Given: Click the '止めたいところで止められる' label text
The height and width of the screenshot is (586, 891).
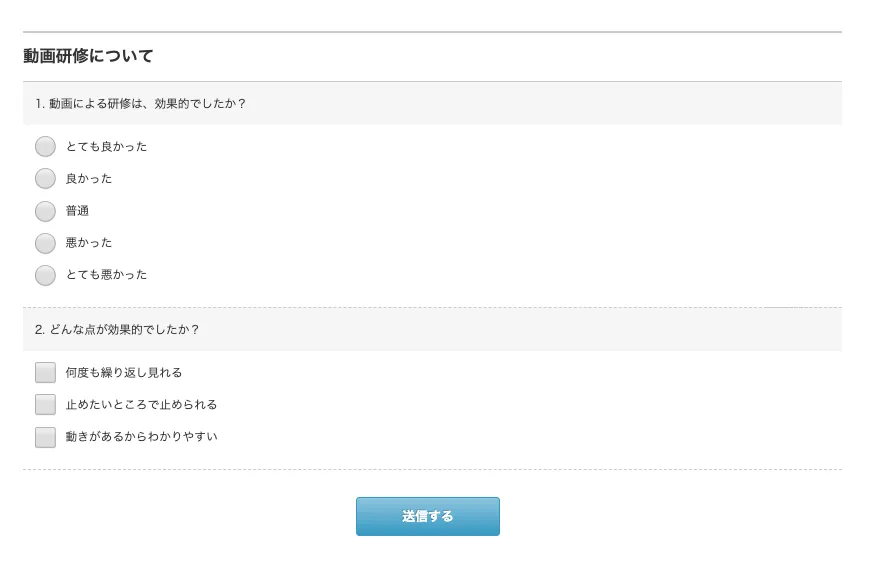Looking at the screenshot, I should (141, 405).
